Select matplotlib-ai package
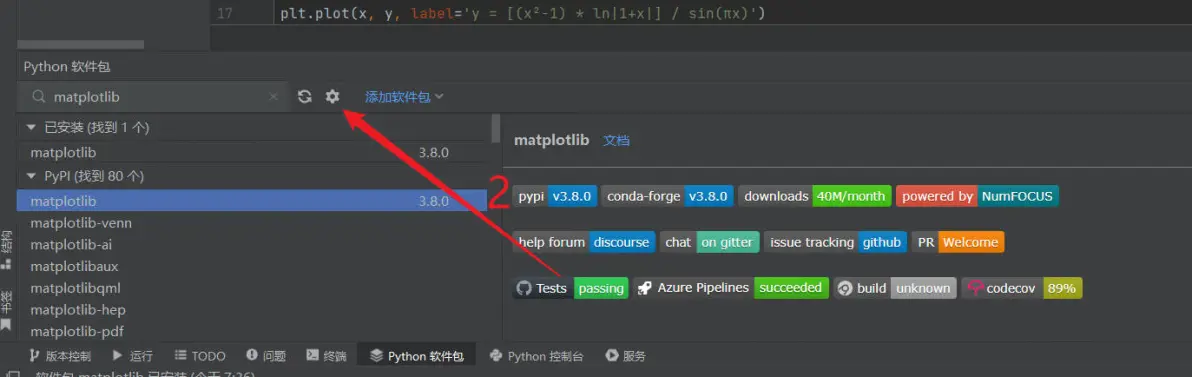The height and width of the screenshot is (377, 1192). [x=252, y=245]
